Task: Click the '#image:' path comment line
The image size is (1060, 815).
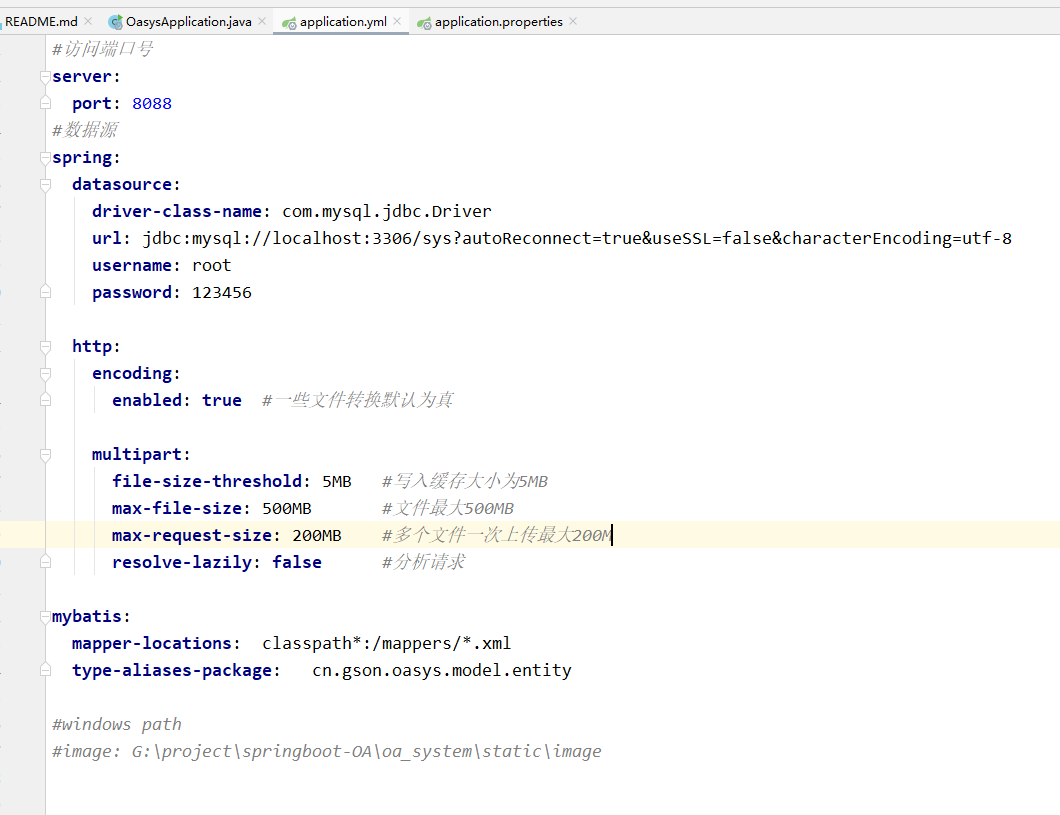Action: click(x=327, y=751)
